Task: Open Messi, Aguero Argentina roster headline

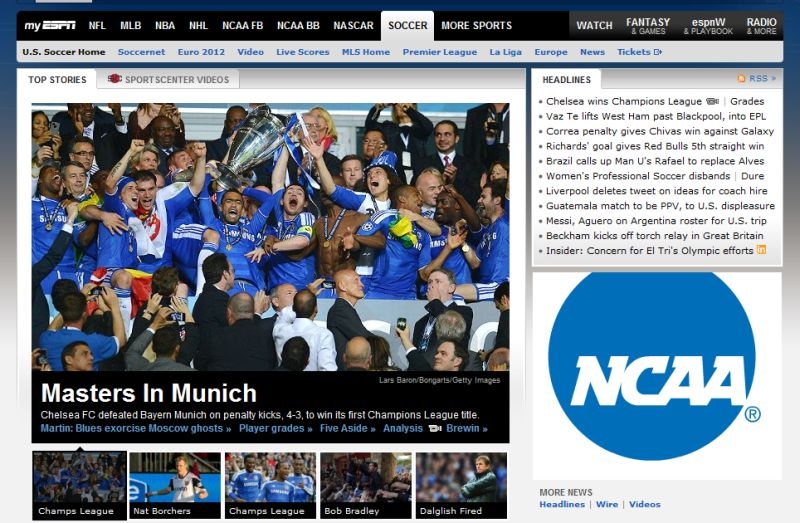Action: click(656, 220)
